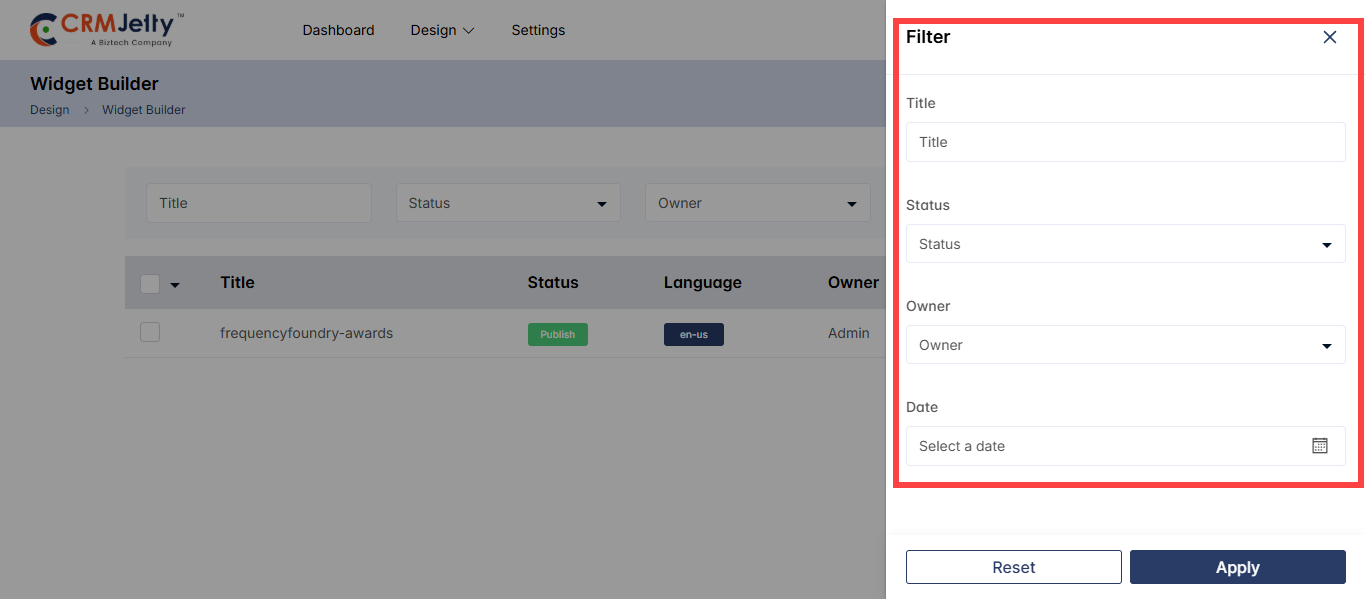Focus the Title field in Filter panel
The width and height of the screenshot is (1366, 599).
1125,142
